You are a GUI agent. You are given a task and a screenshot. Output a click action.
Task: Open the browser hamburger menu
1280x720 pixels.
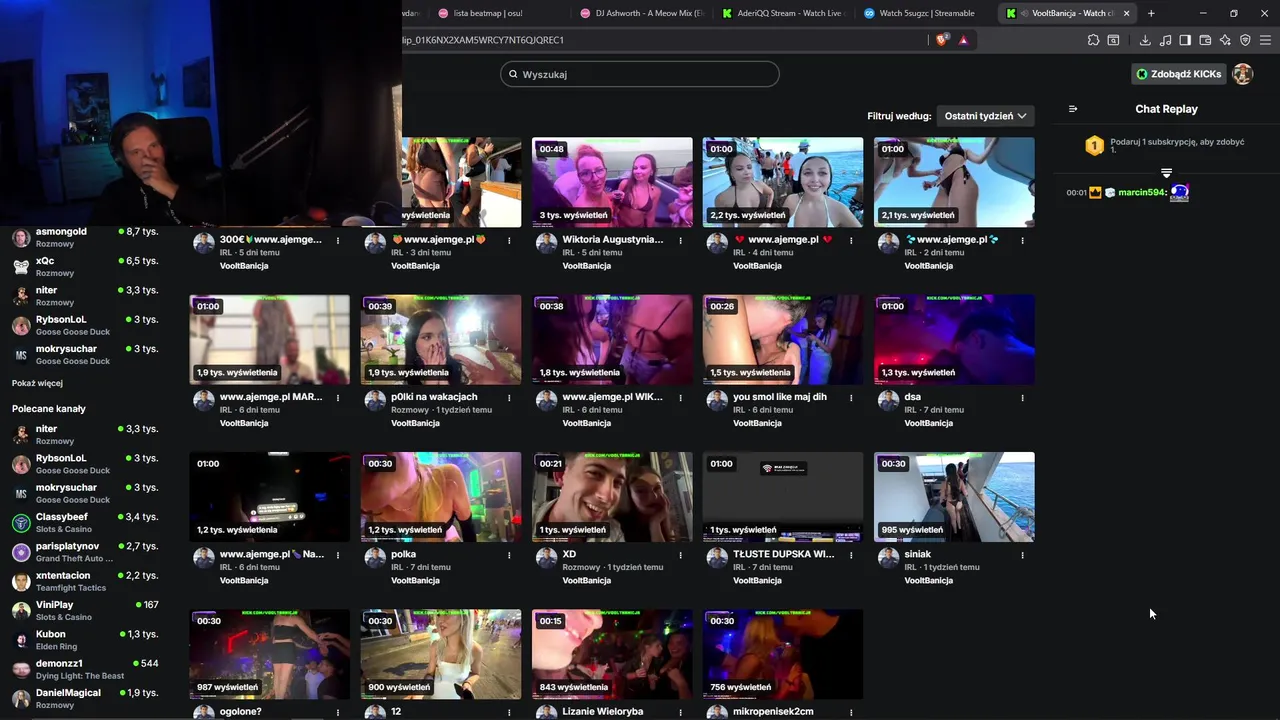1265,40
